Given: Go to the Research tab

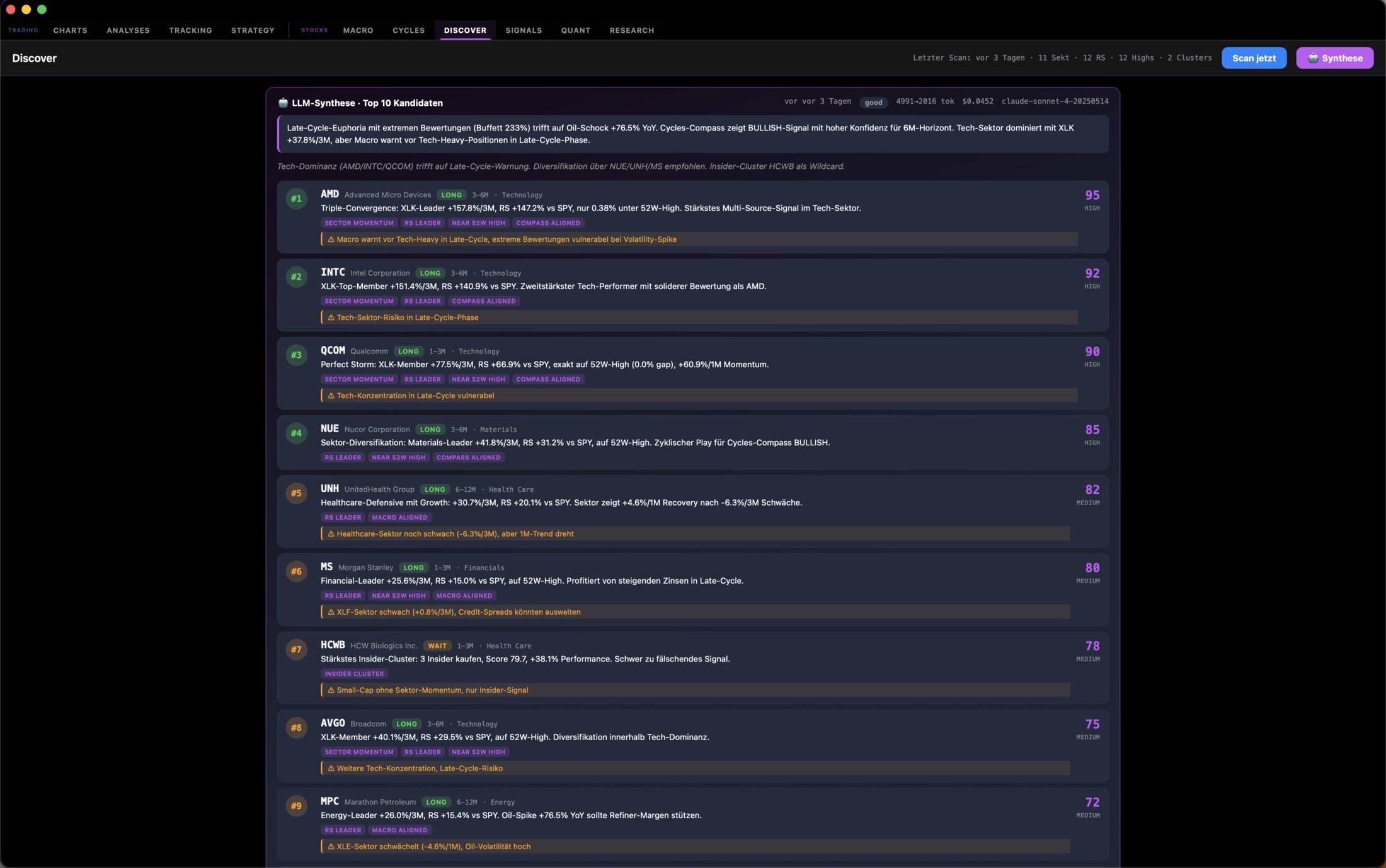Looking at the screenshot, I should (x=632, y=30).
